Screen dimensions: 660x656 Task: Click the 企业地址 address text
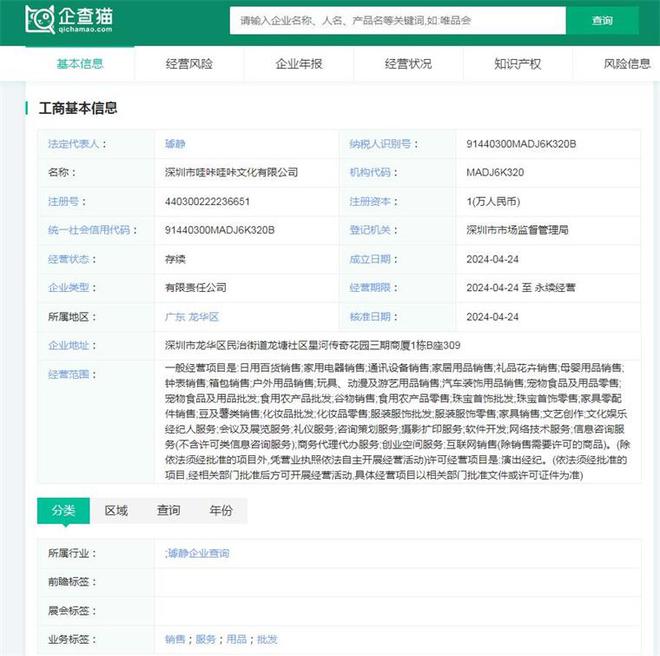[313, 345]
